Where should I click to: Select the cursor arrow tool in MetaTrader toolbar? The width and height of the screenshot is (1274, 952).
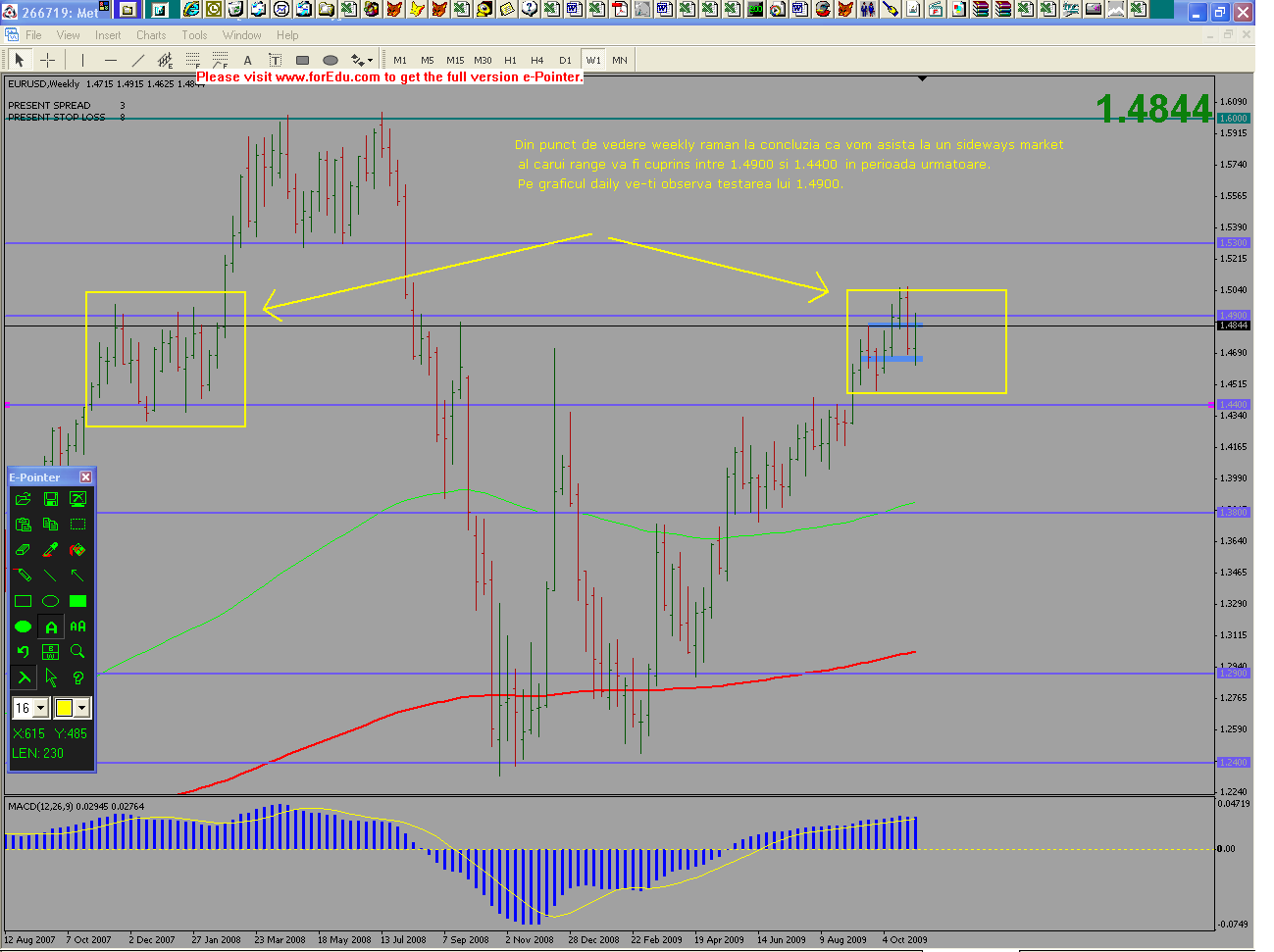click(x=20, y=60)
